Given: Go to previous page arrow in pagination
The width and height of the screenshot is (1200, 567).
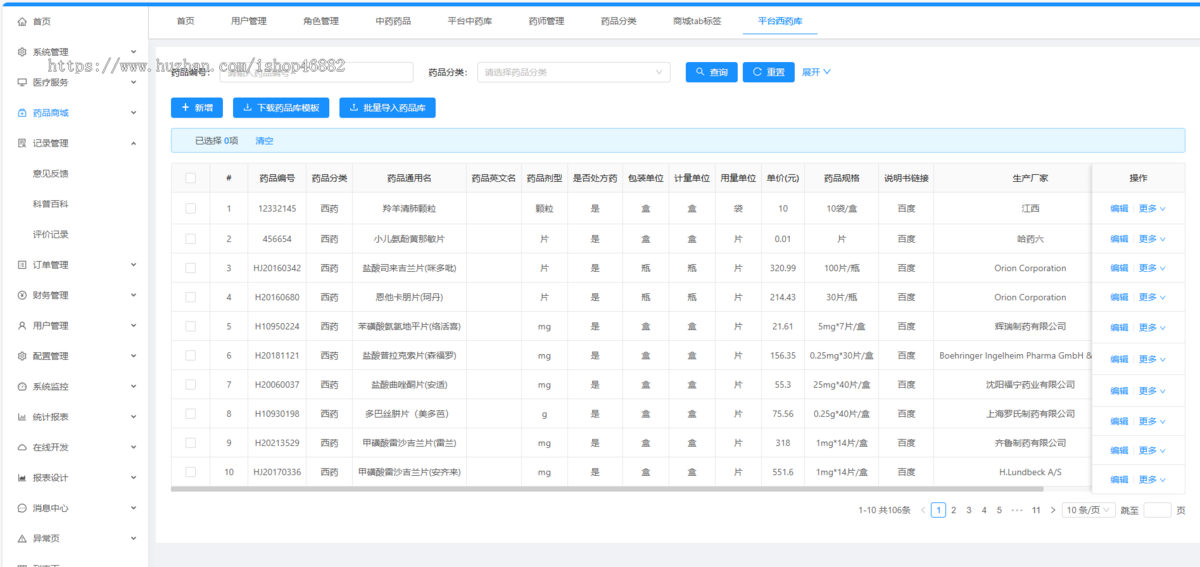Looking at the screenshot, I should tap(923, 510).
